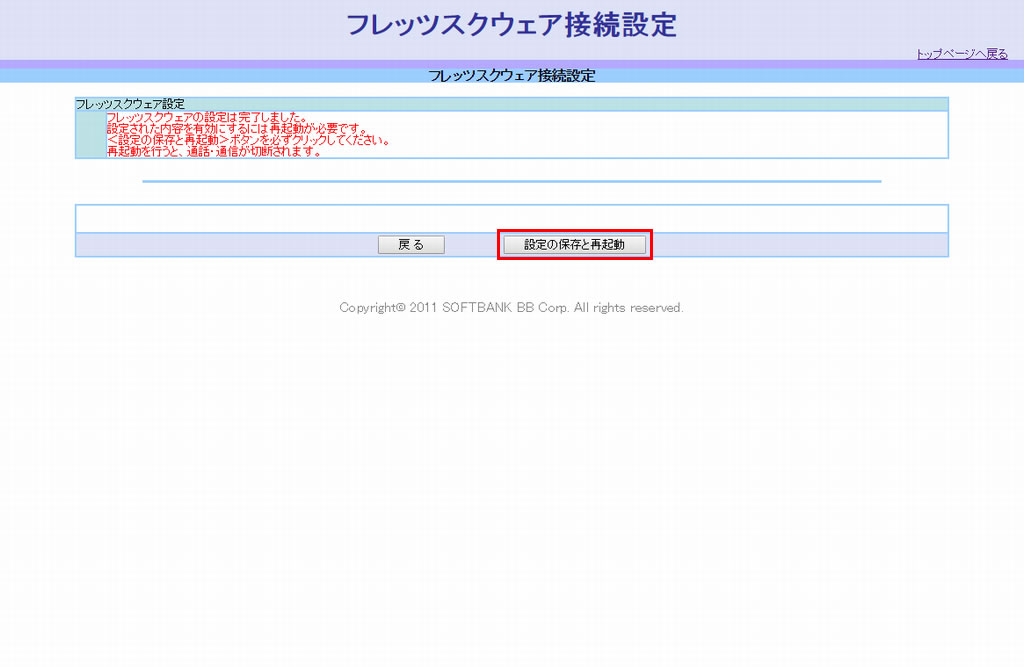Click the フレッツスクウェア接続設定 subheading in blue bar
This screenshot has height=667, width=1024.
(x=511, y=76)
